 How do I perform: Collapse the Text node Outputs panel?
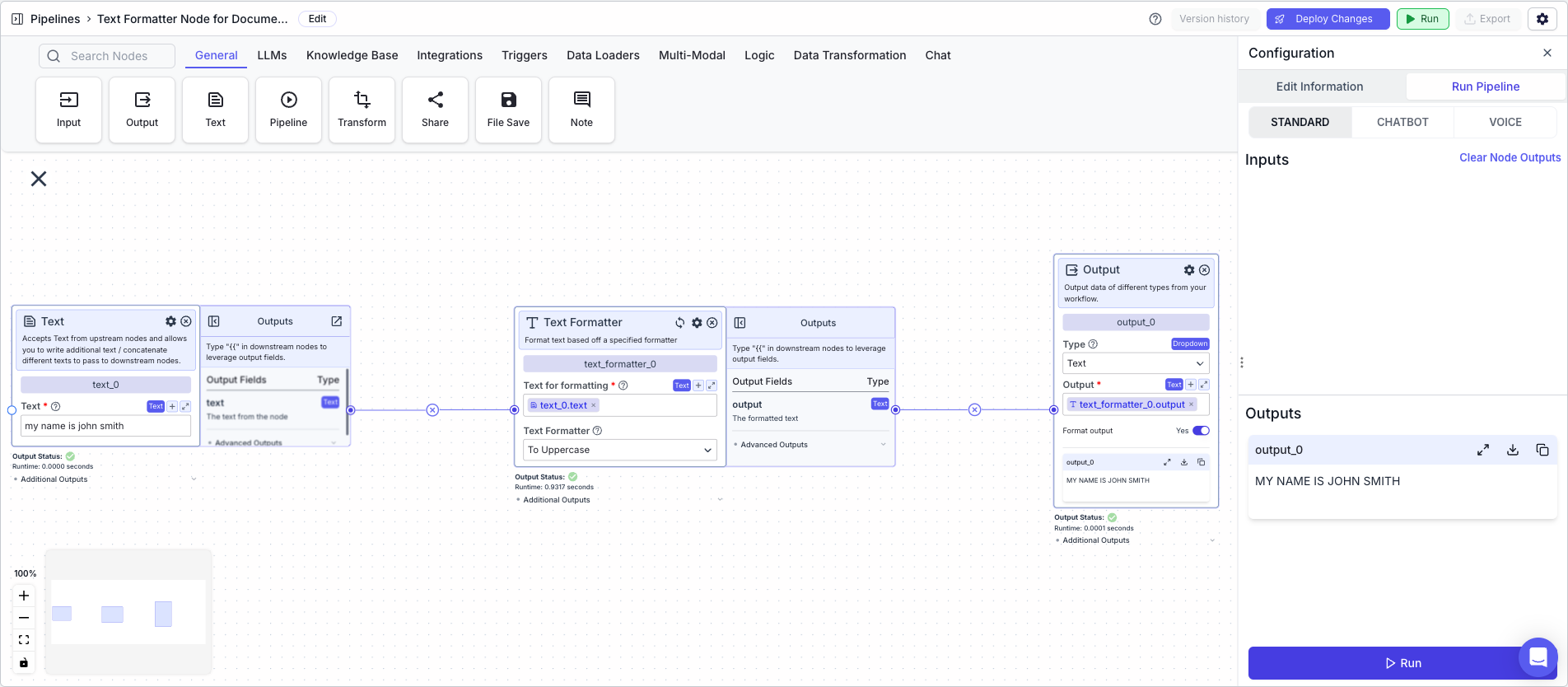coord(214,321)
